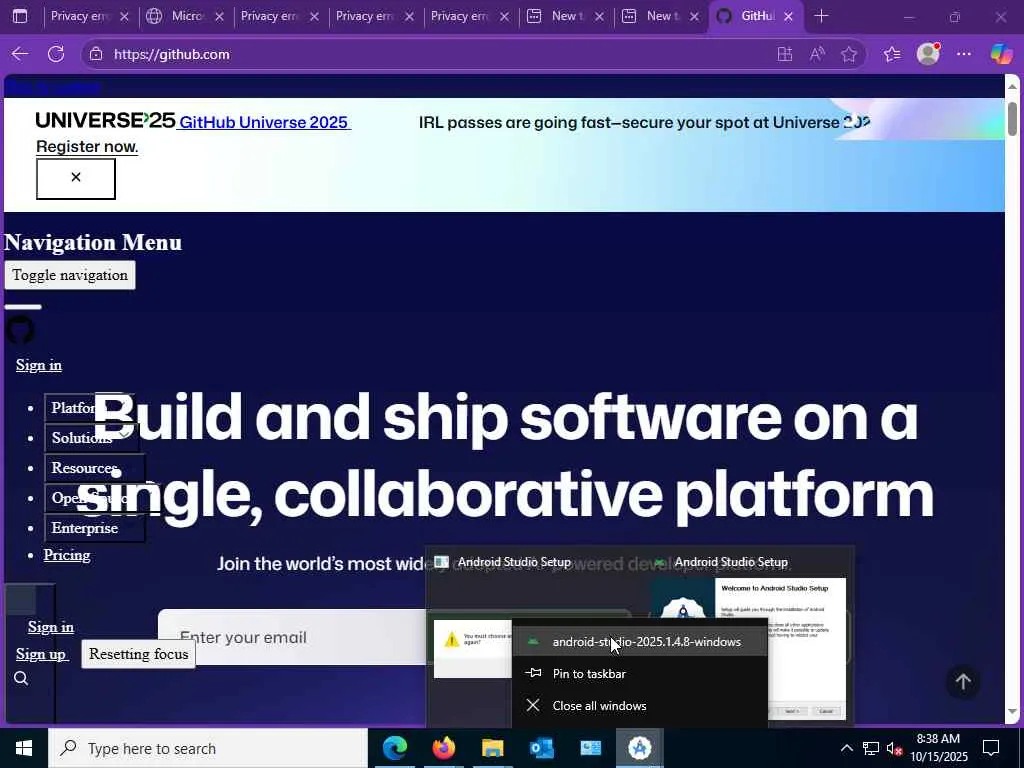Open the Edge profile avatar

tap(928, 54)
